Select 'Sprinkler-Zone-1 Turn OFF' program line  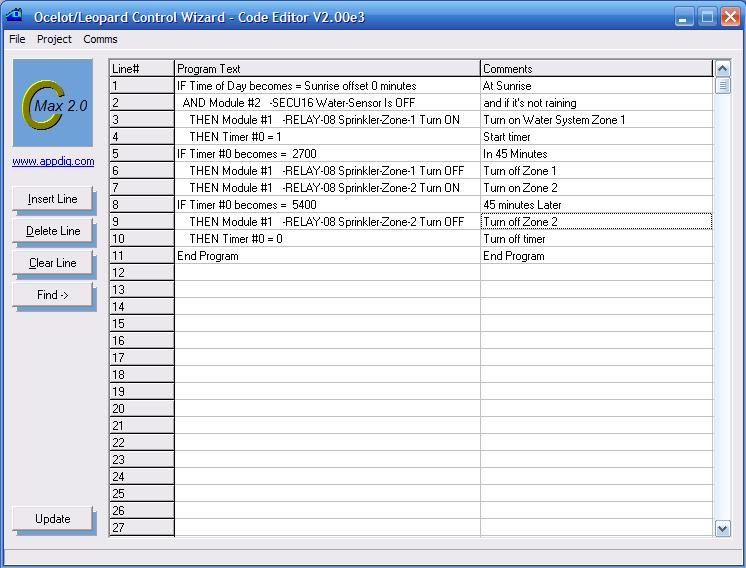coord(327,171)
